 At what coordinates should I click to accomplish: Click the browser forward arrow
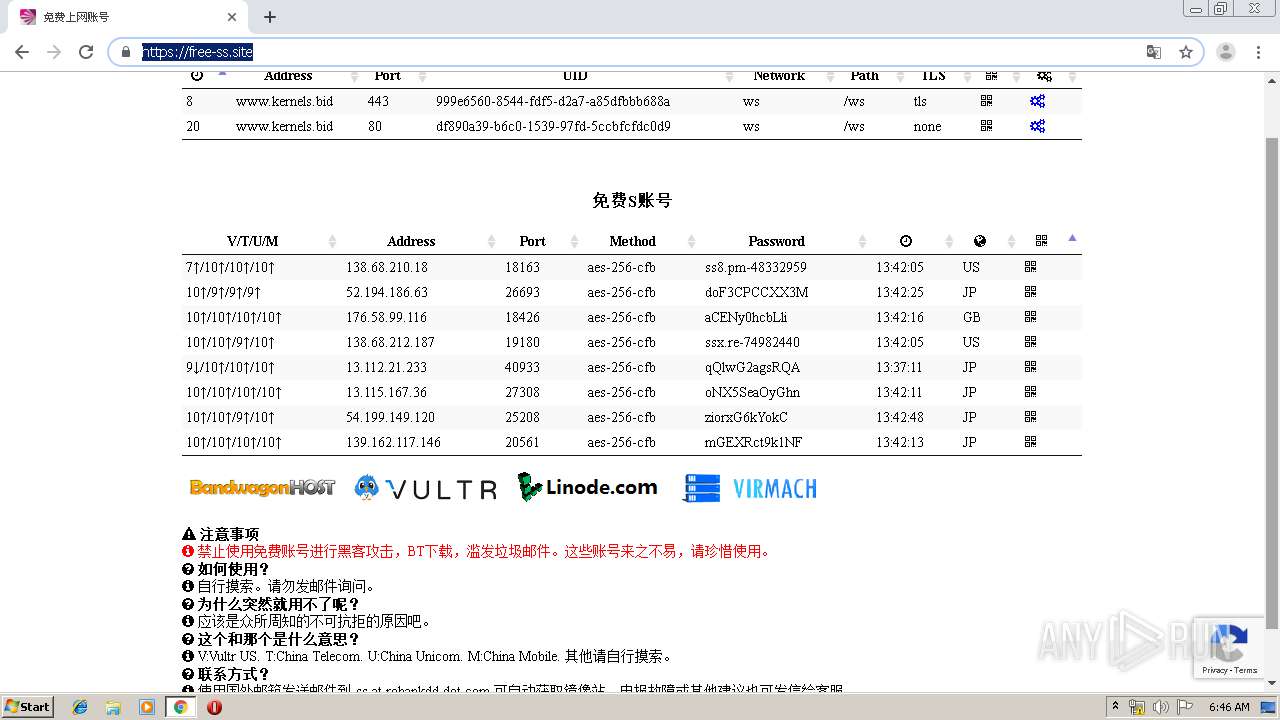(54, 52)
